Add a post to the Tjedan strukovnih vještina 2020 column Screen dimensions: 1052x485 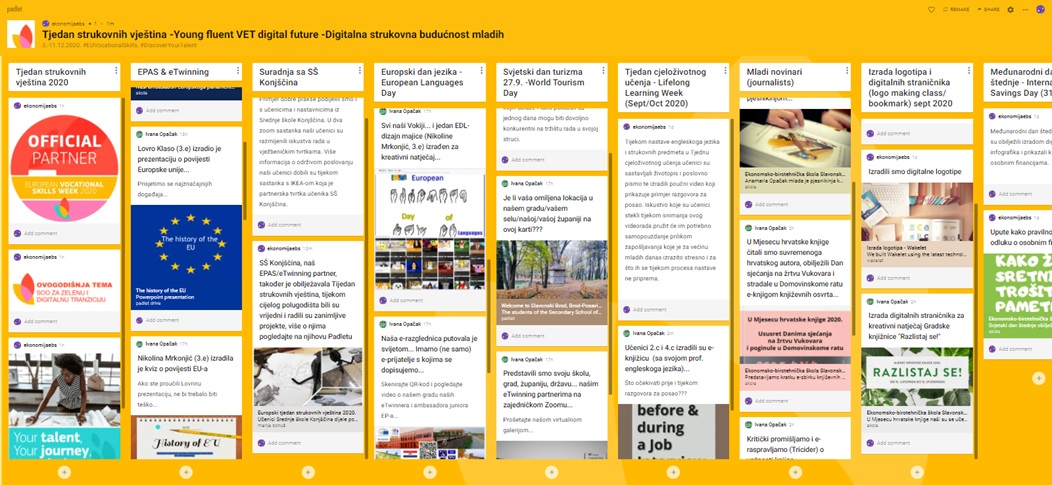pos(64,472)
